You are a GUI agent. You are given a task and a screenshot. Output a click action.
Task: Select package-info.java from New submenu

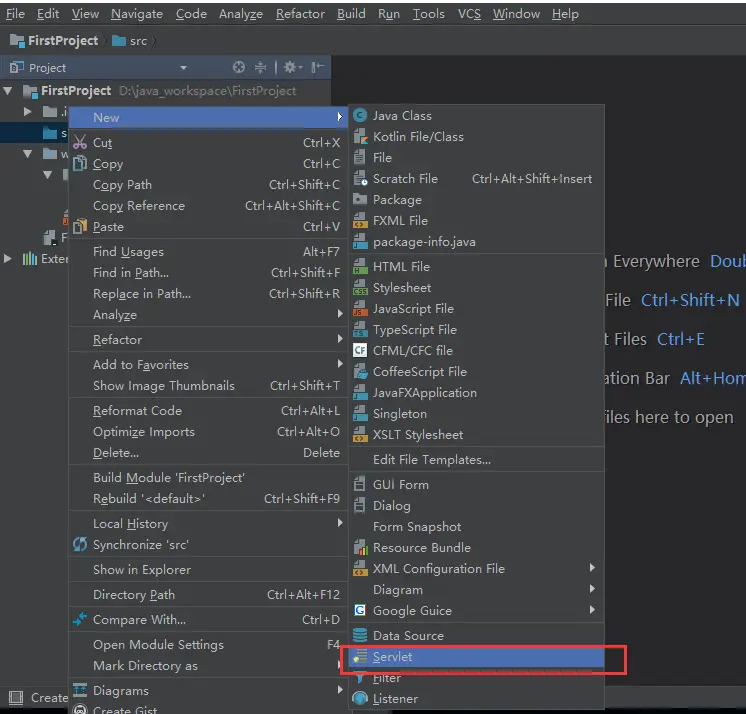coord(477,242)
